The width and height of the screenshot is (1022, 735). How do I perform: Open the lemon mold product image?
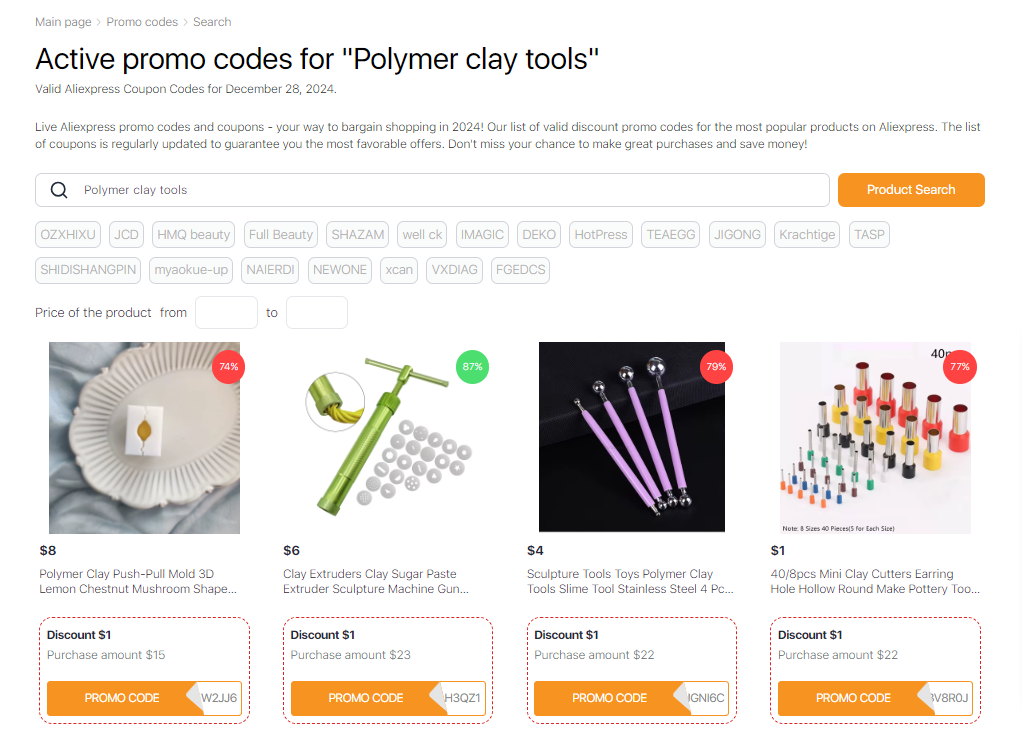[x=144, y=438]
